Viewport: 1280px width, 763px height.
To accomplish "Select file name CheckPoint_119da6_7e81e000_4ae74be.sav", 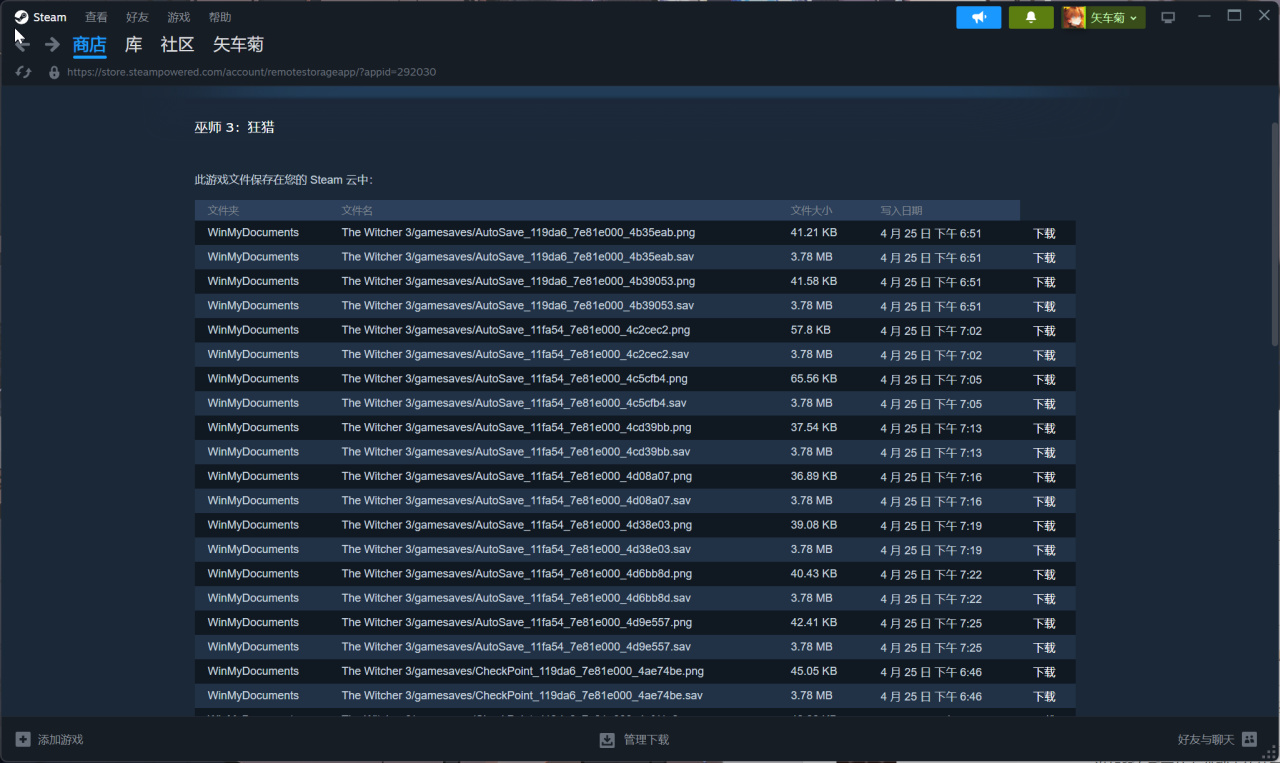I will (x=522, y=695).
